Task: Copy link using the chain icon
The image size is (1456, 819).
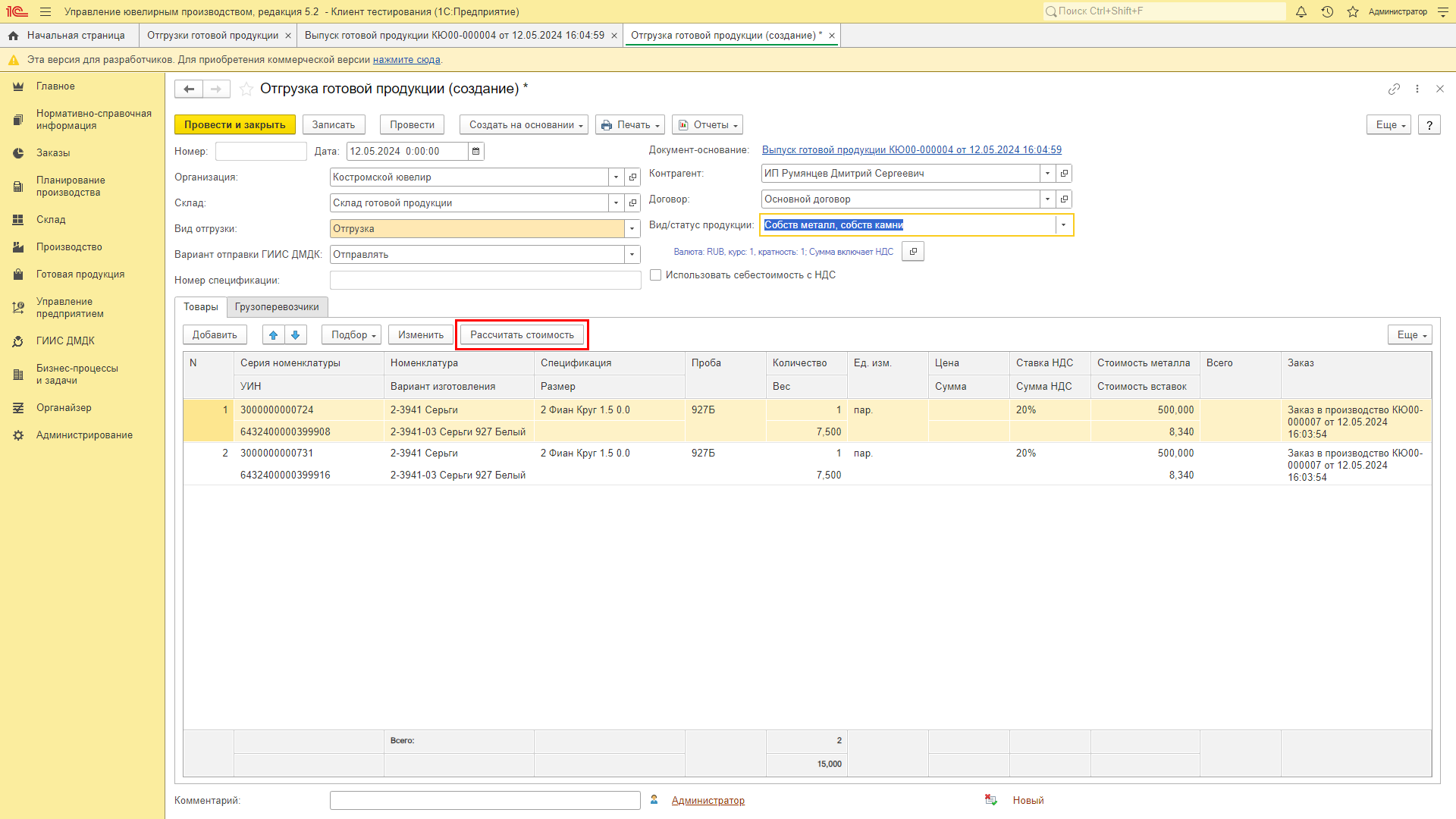Action: (x=1394, y=89)
